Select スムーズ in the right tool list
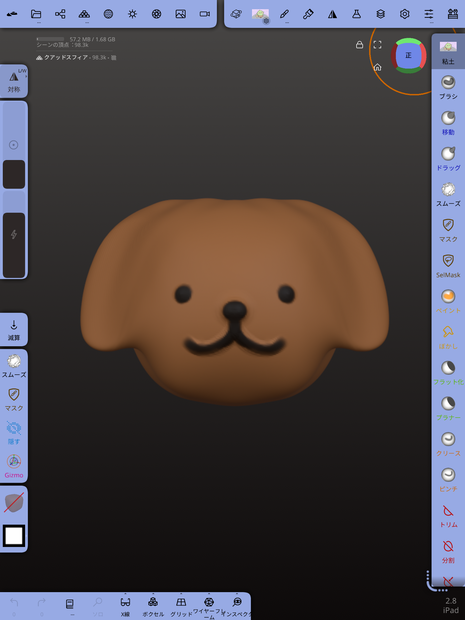465x620 pixels. (x=448, y=195)
